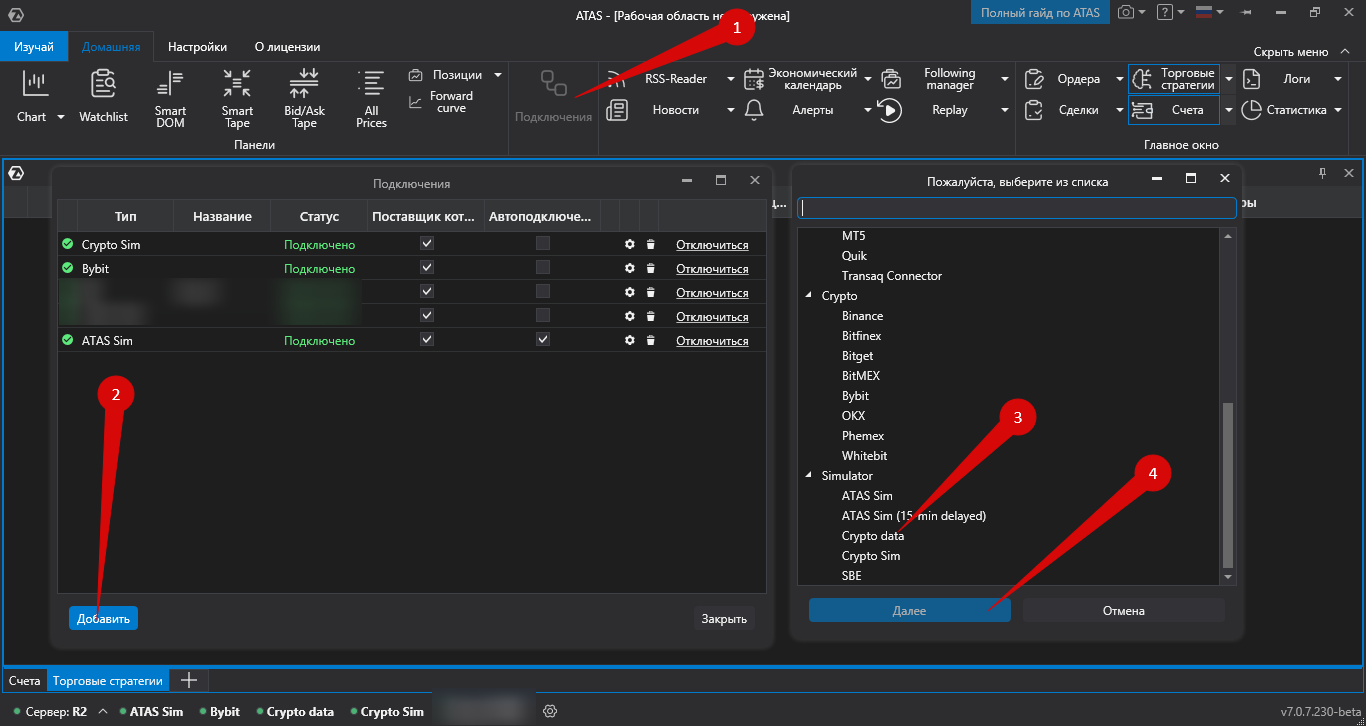This screenshot has width=1366, height=726.
Task: Collapse the Crypto tree group
Action: click(x=809, y=296)
